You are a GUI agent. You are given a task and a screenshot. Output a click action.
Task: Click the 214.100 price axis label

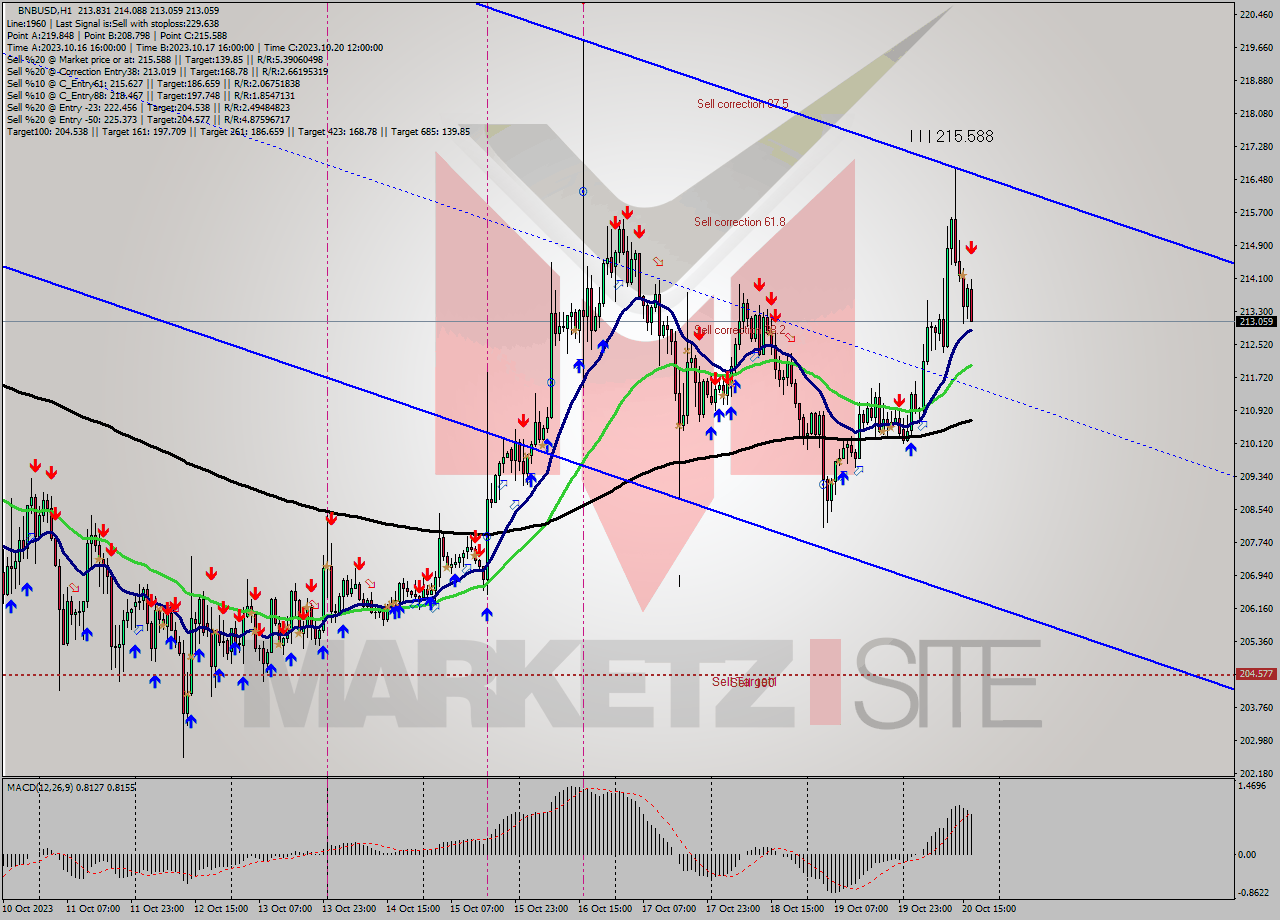coord(1256,279)
